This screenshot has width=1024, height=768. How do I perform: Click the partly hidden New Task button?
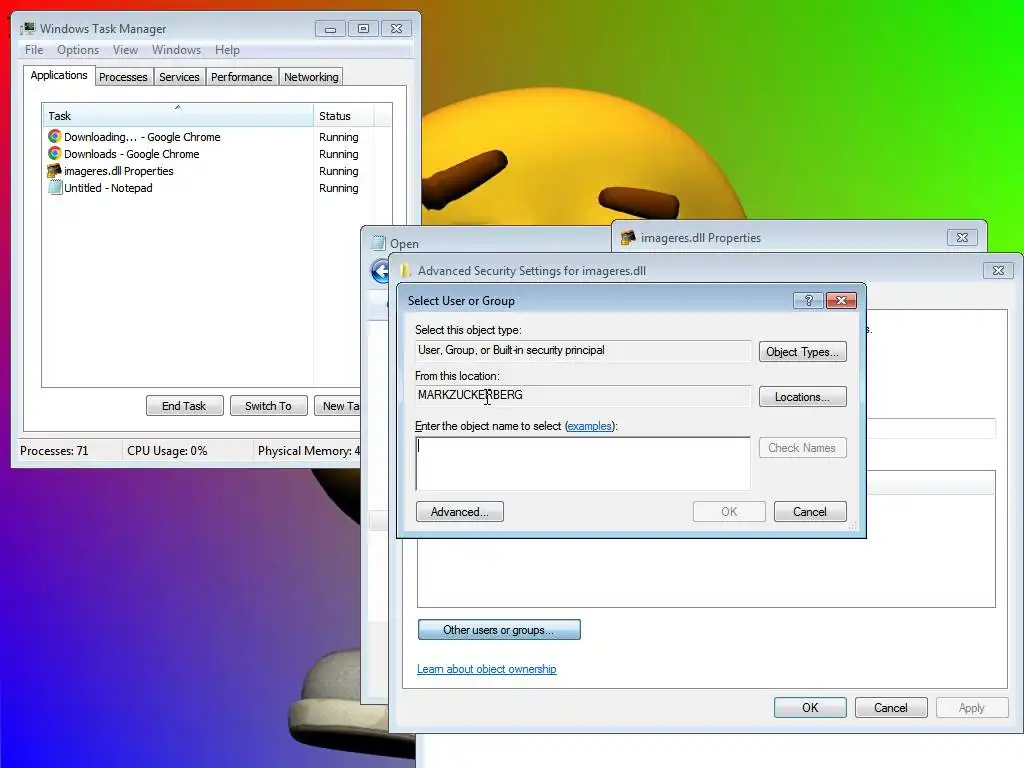(338, 406)
